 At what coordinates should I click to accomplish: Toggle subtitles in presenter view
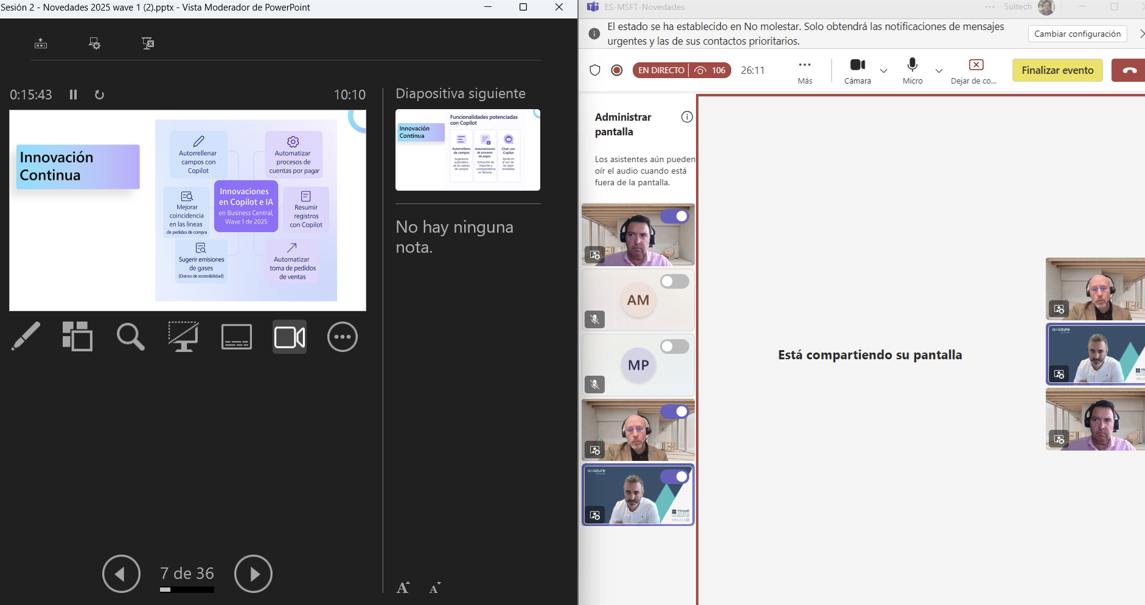click(x=237, y=337)
